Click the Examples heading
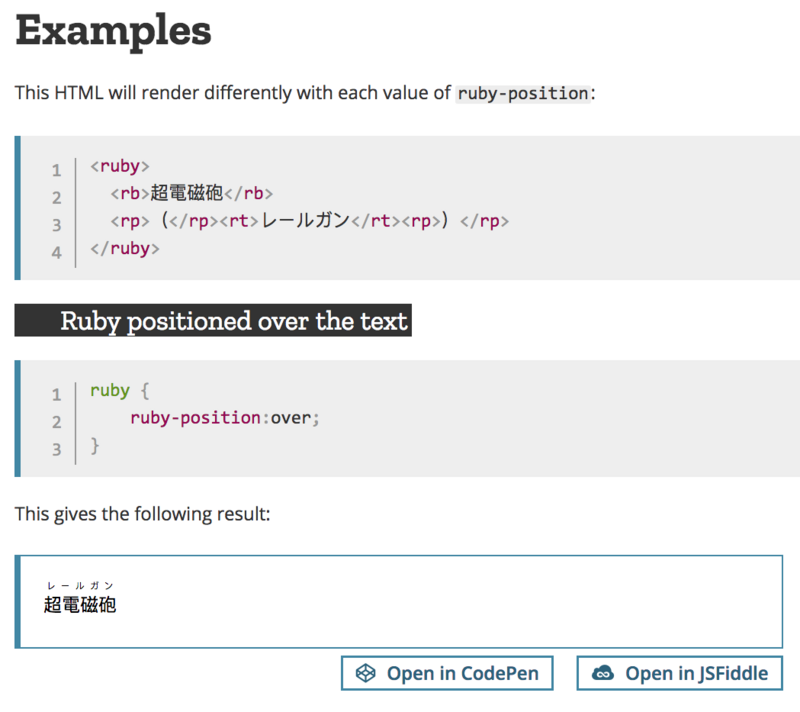Viewport: 800px width, 712px height. click(113, 31)
